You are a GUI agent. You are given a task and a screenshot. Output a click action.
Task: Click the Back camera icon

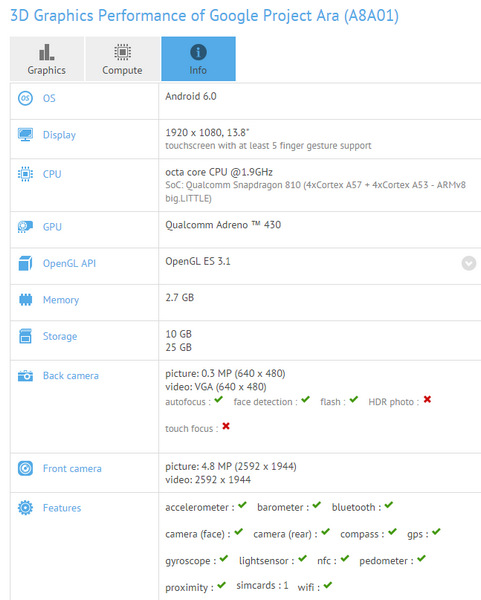coord(25,376)
